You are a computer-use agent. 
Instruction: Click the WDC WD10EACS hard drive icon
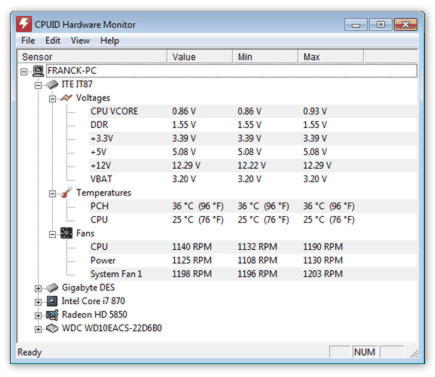(x=52, y=328)
